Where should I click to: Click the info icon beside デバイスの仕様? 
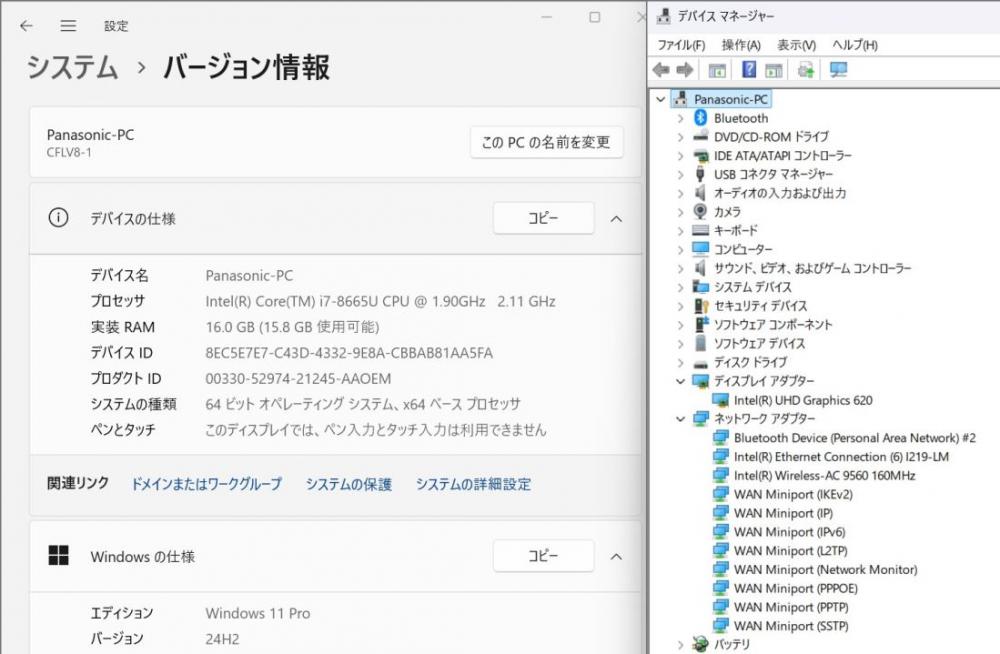58,218
